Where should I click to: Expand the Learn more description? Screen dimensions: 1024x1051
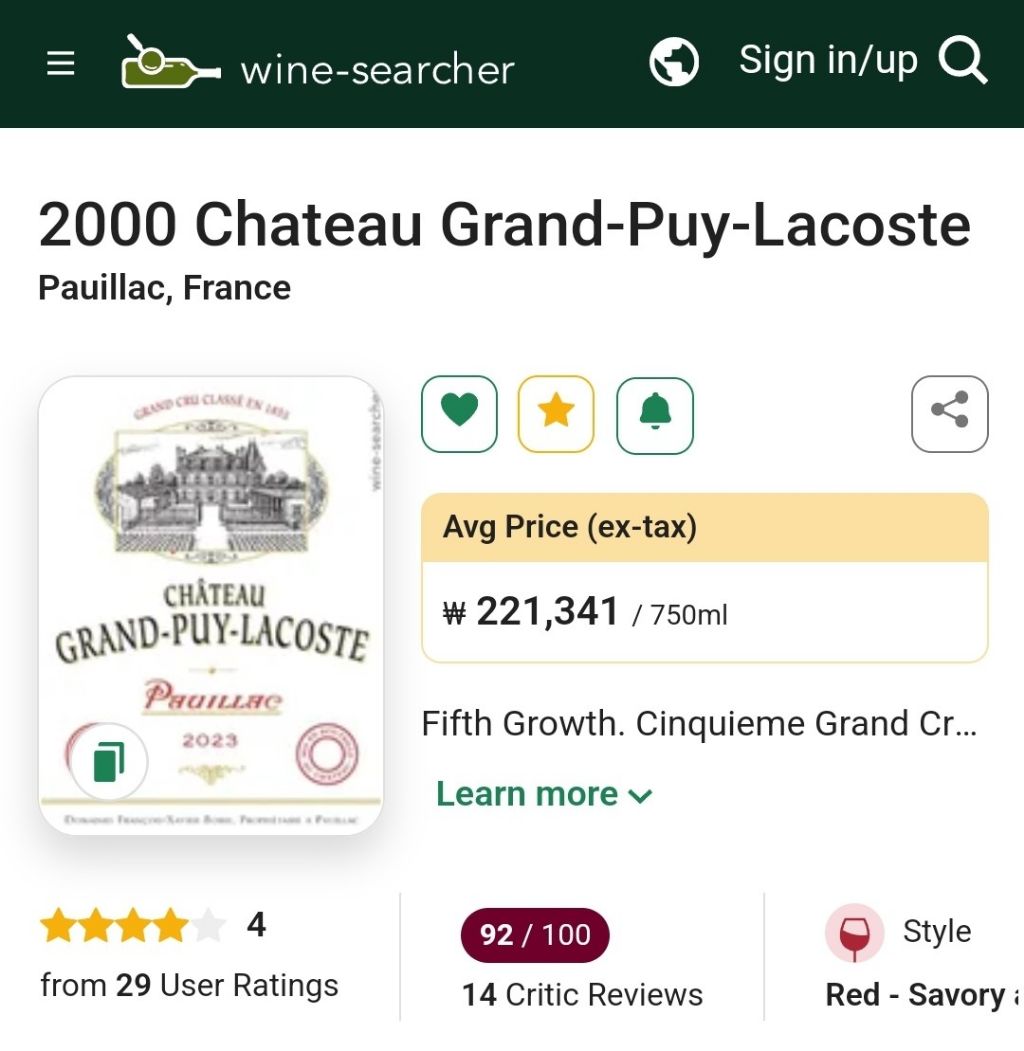click(x=544, y=794)
